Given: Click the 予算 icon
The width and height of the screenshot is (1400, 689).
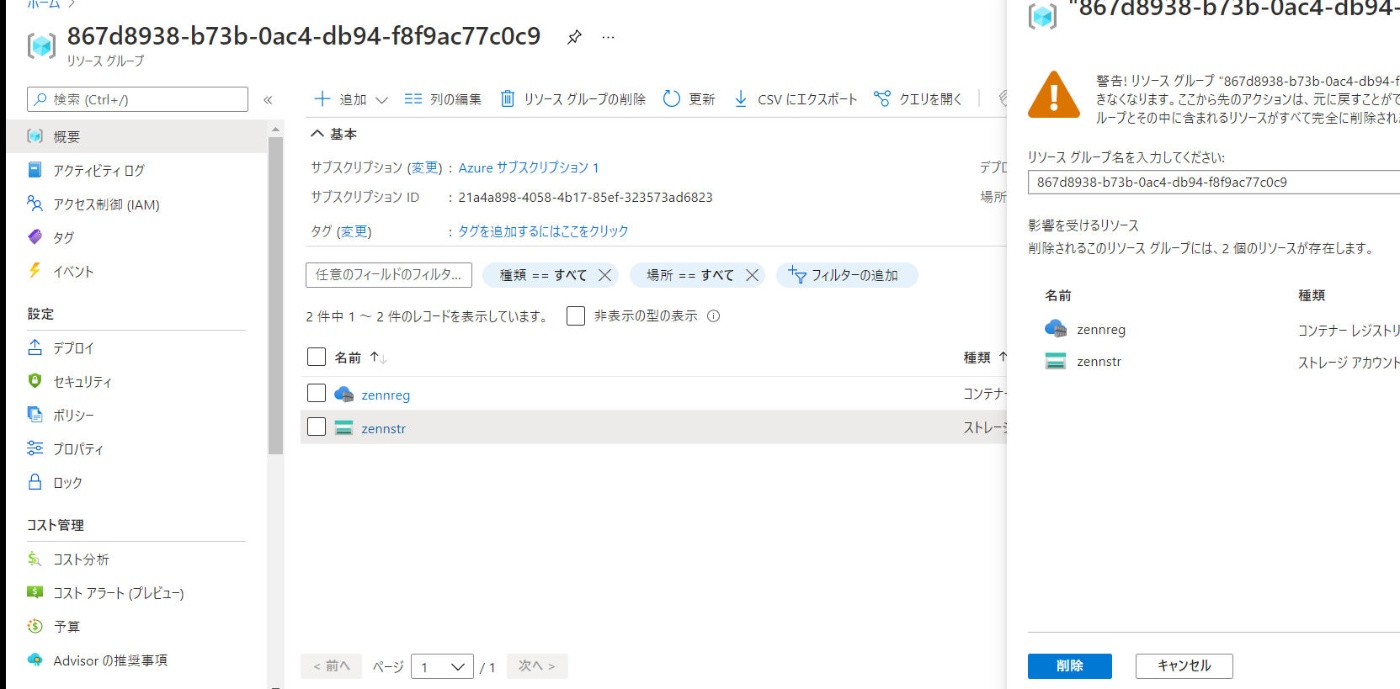Looking at the screenshot, I should coord(35,627).
